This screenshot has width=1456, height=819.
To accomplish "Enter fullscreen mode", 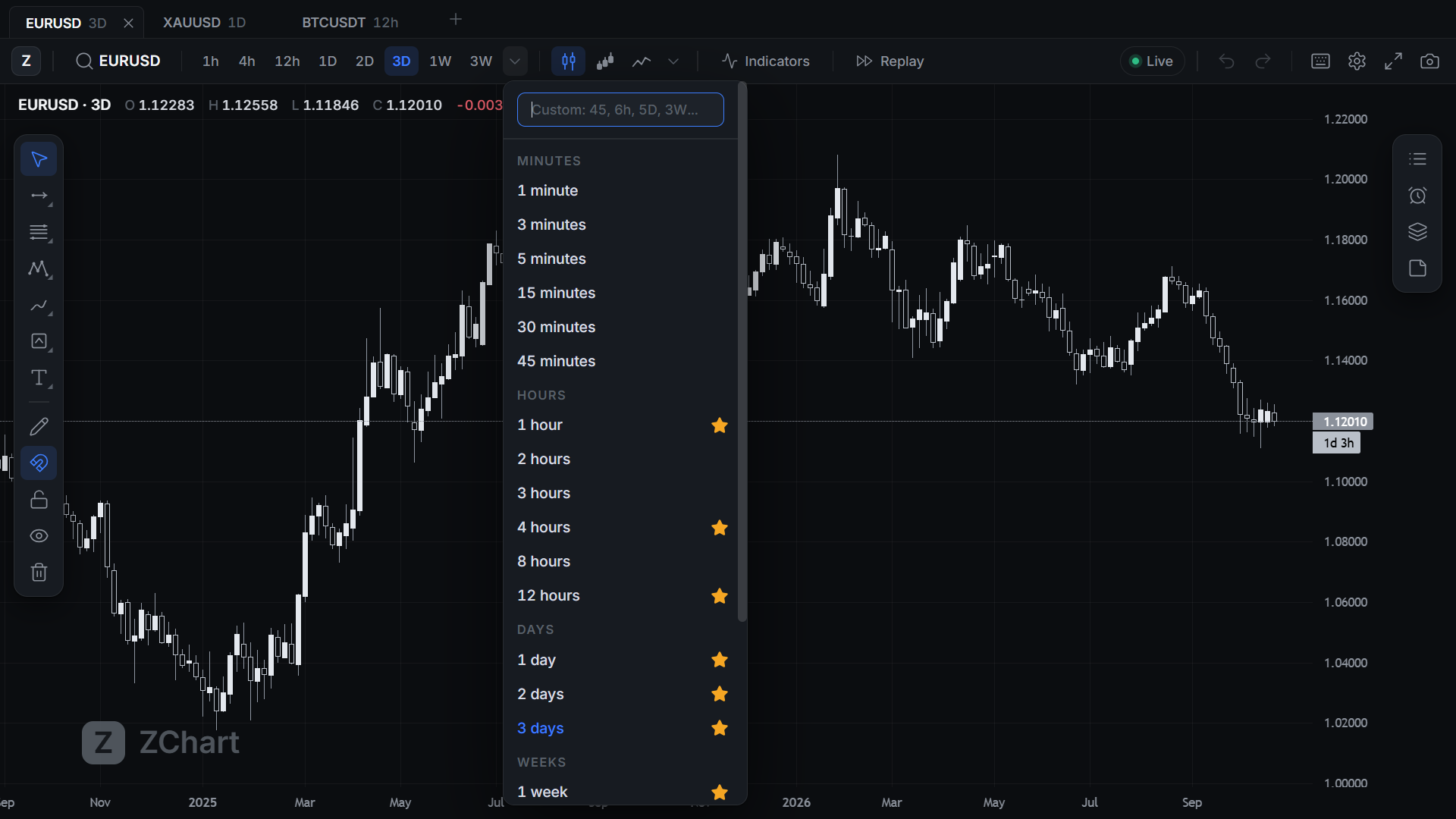I will click(1393, 61).
